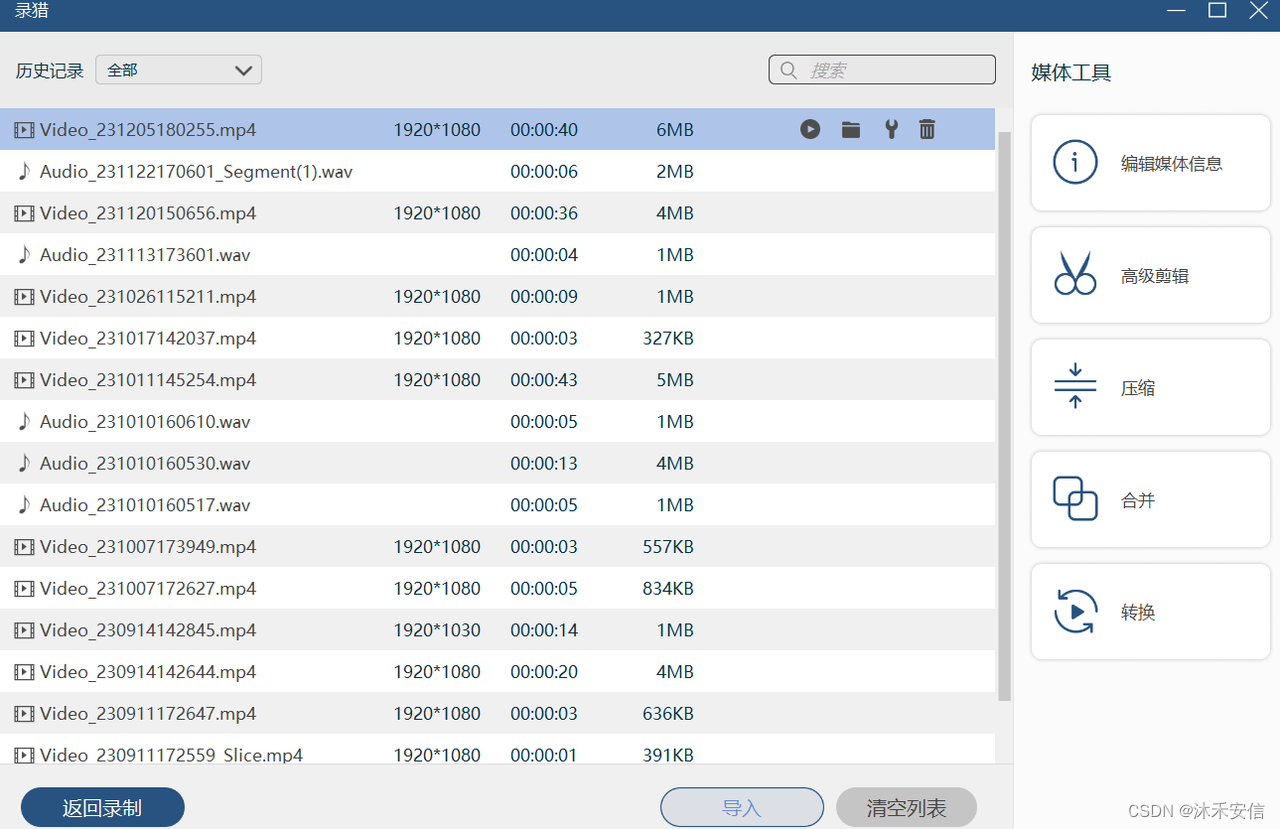1280x829 pixels.
Task: Select file name Video_230911172647.mp4
Action: coord(148,714)
